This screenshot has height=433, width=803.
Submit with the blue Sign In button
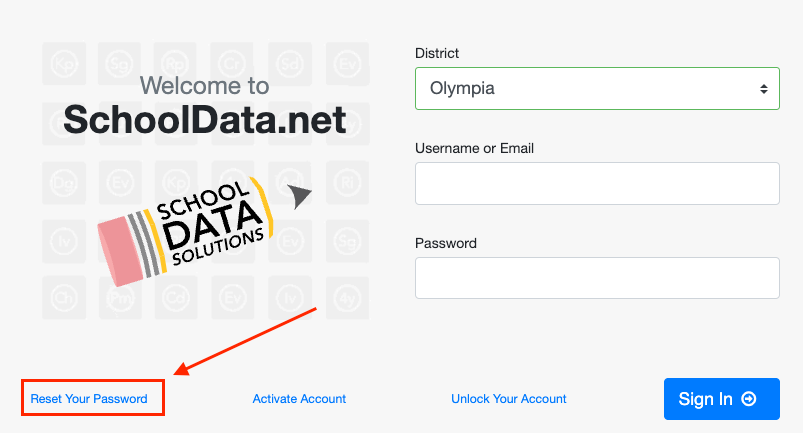click(x=722, y=399)
